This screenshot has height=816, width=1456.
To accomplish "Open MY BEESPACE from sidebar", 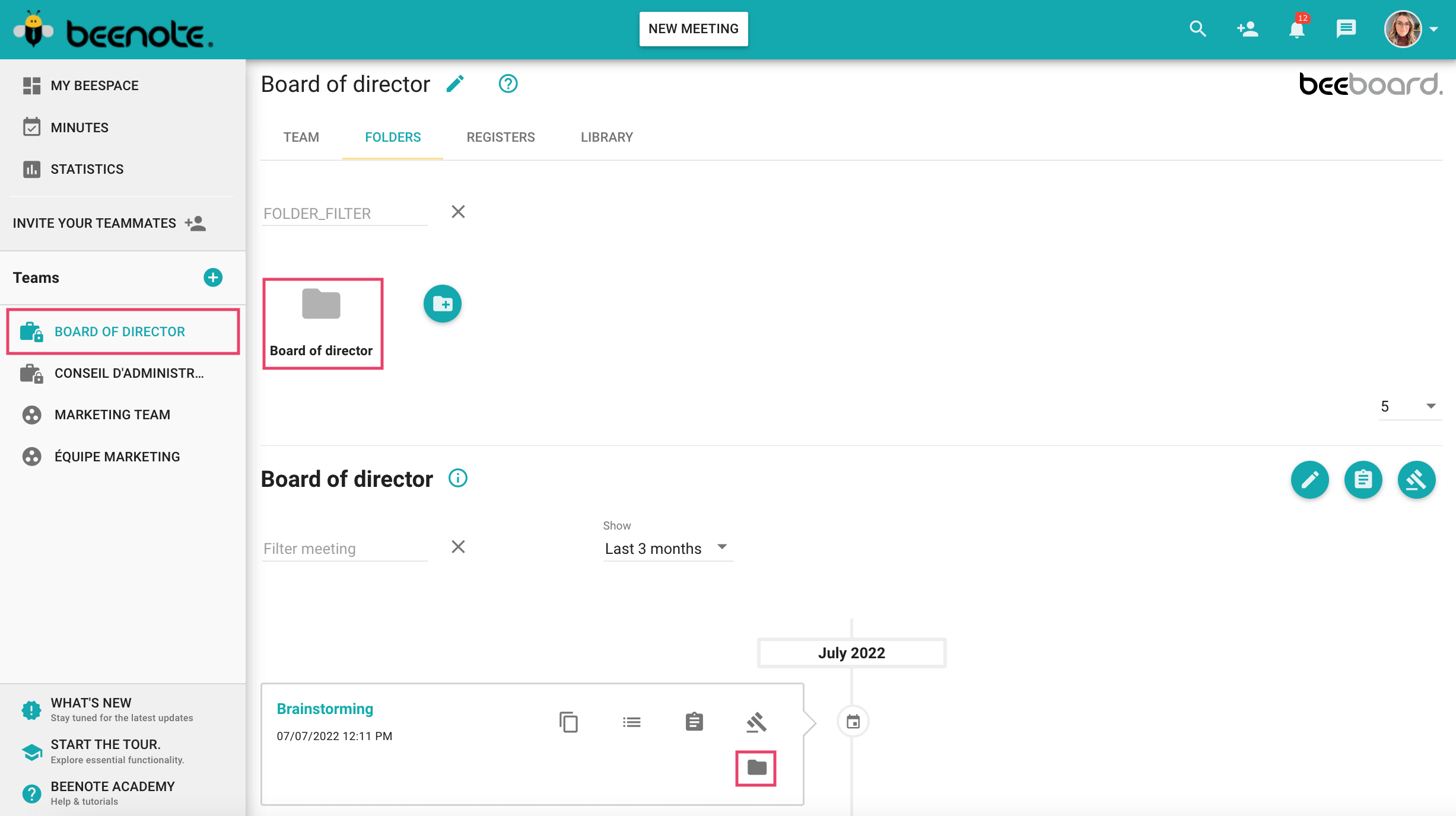I will click(x=81, y=85).
